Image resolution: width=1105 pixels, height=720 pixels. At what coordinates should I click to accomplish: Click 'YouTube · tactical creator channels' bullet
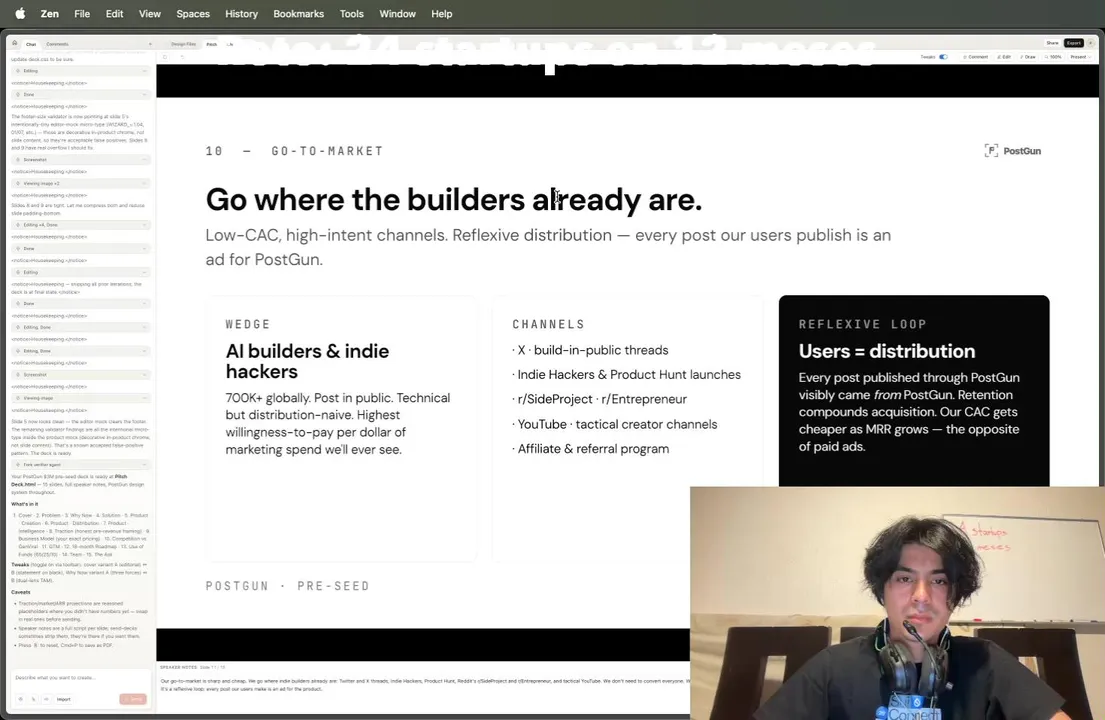[x=615, y=424]
